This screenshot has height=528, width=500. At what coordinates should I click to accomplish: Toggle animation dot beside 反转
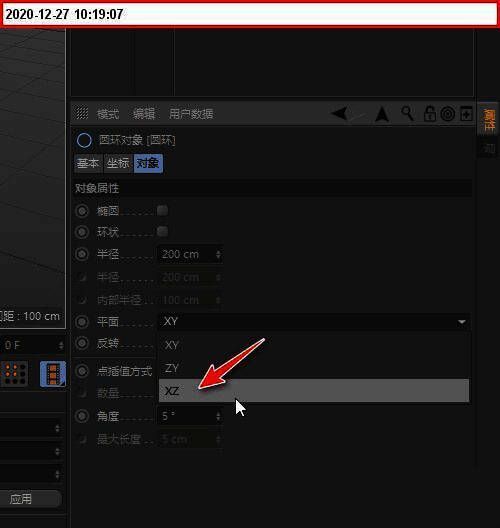(x=82, y=343)
